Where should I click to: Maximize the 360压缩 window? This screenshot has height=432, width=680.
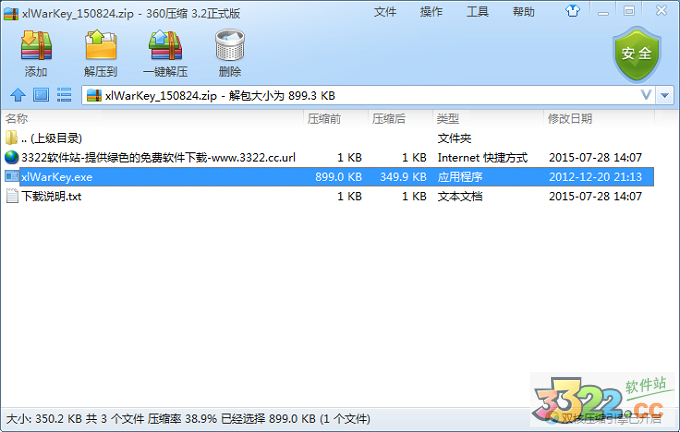629,11
